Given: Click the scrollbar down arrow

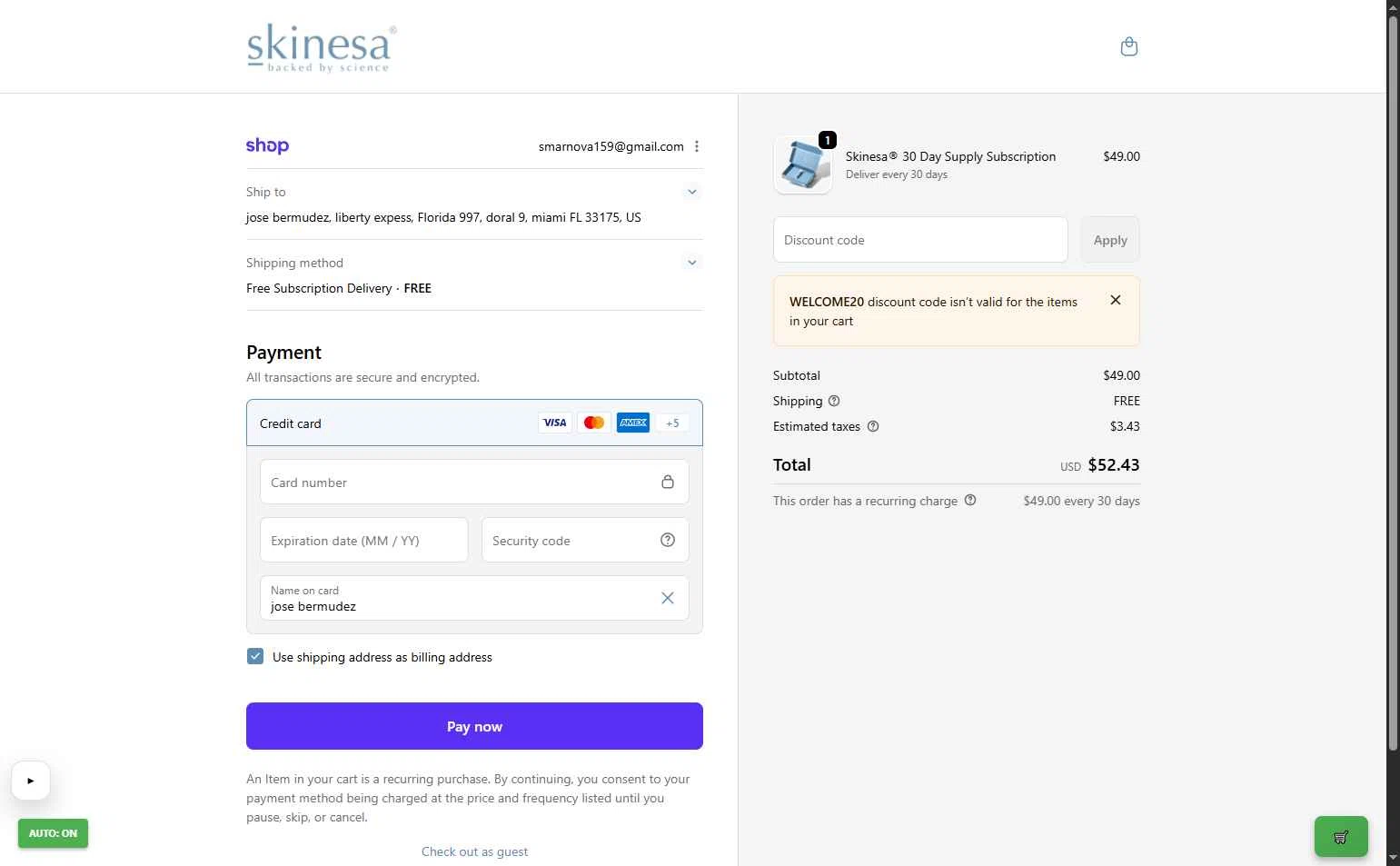Looking at the screenshot, I should [x=1393, y=858].
